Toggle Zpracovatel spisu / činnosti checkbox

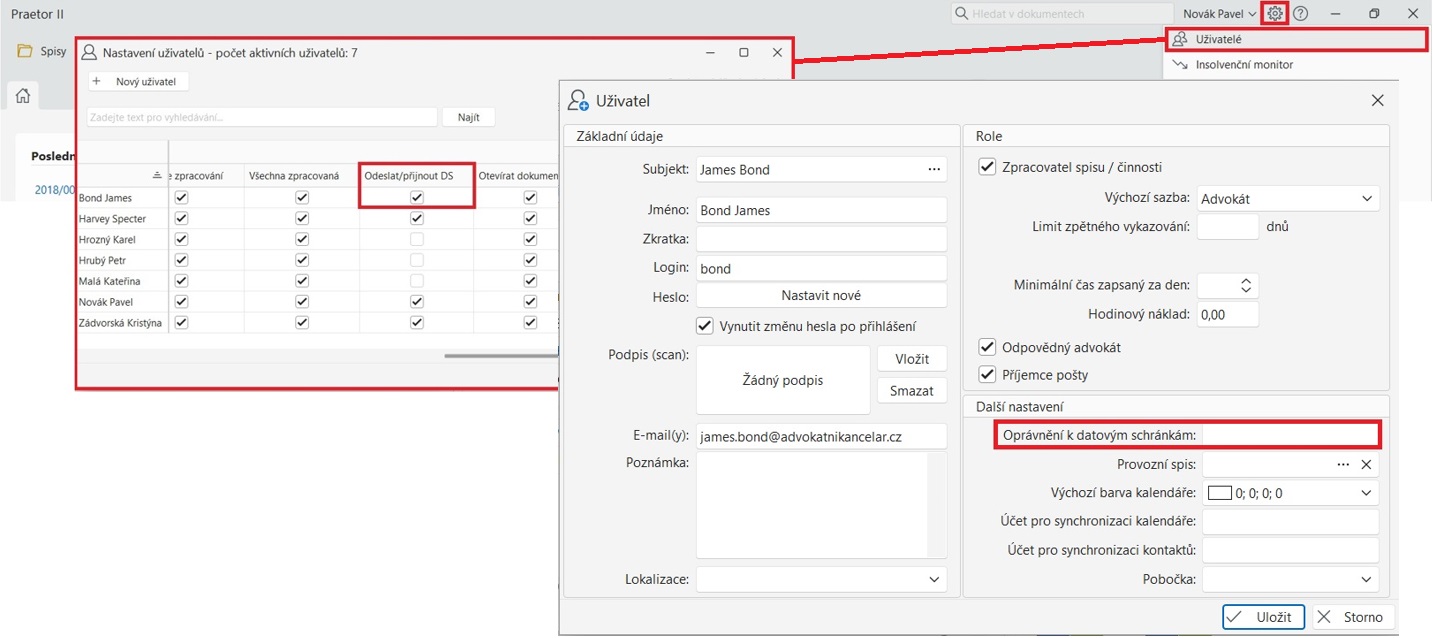[987, 167]
